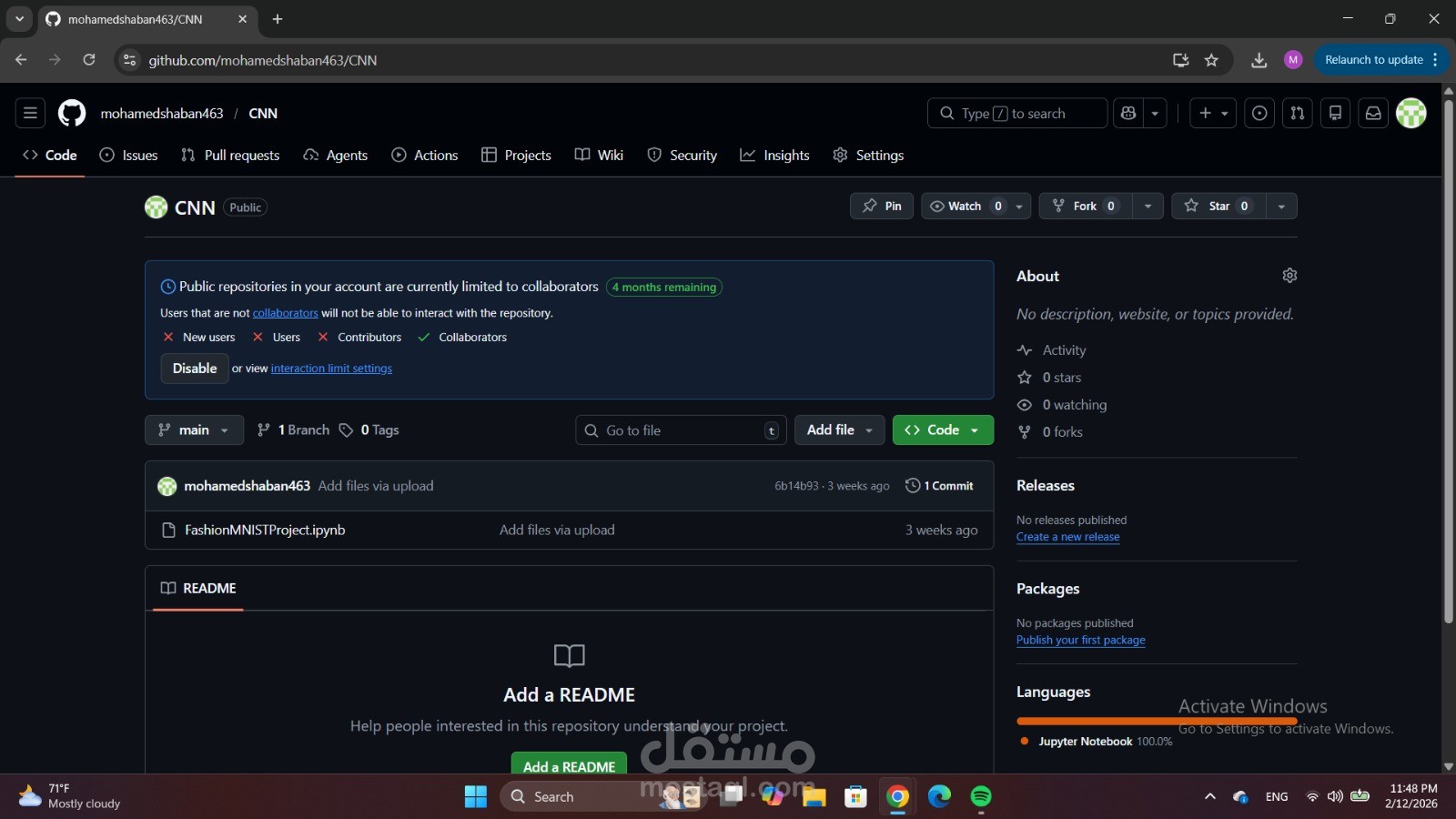Image resolution: width=1456 pixels, height=819 pixels.
Task: Click the green Add a README button
Action: (570, 765)
